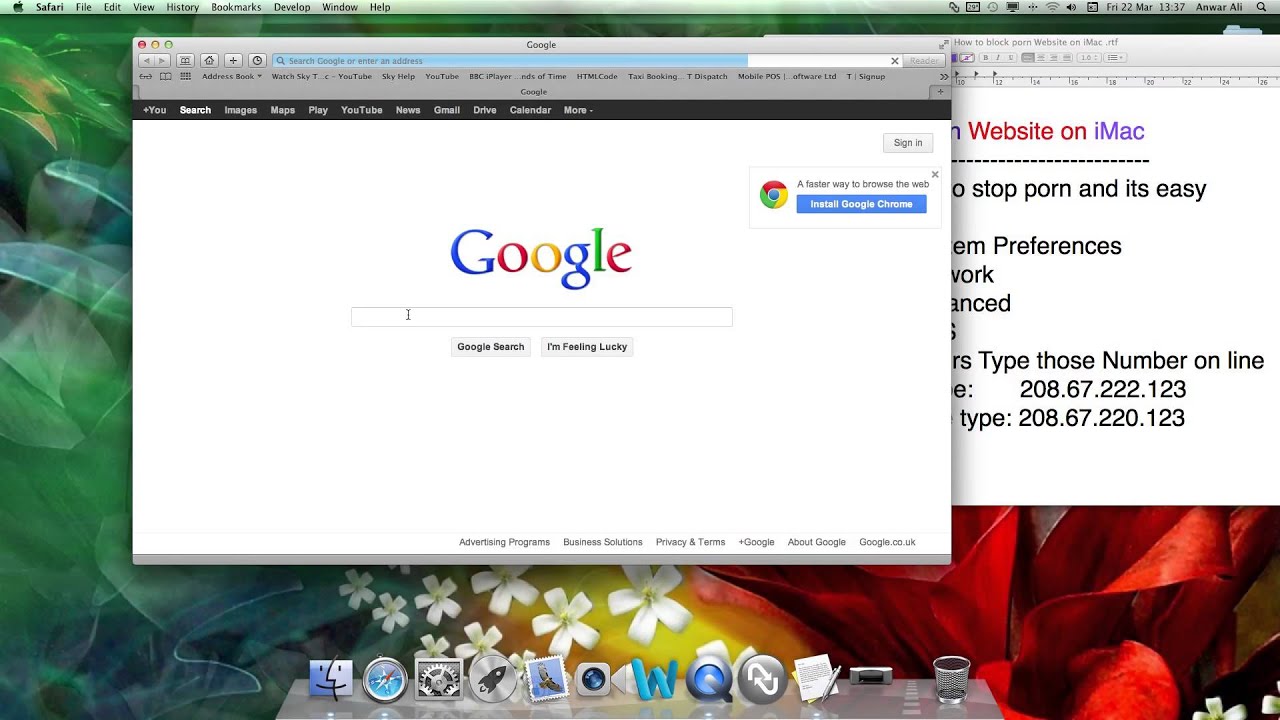Show all bookmarks open-book icon
The width and height of the screenshot is (1280, 720).
coord(166,76)
